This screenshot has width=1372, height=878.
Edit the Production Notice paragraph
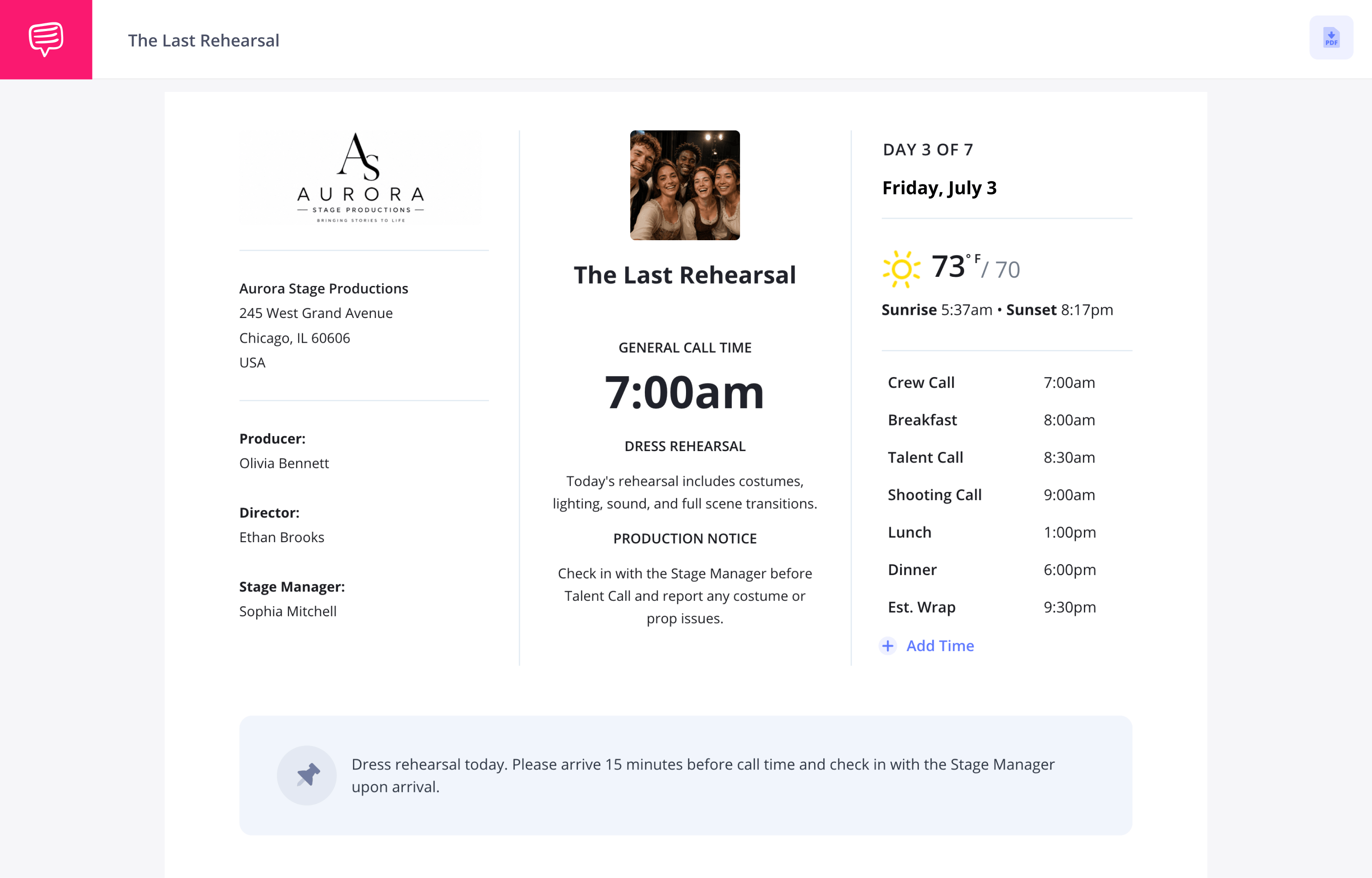coord(685,596)
